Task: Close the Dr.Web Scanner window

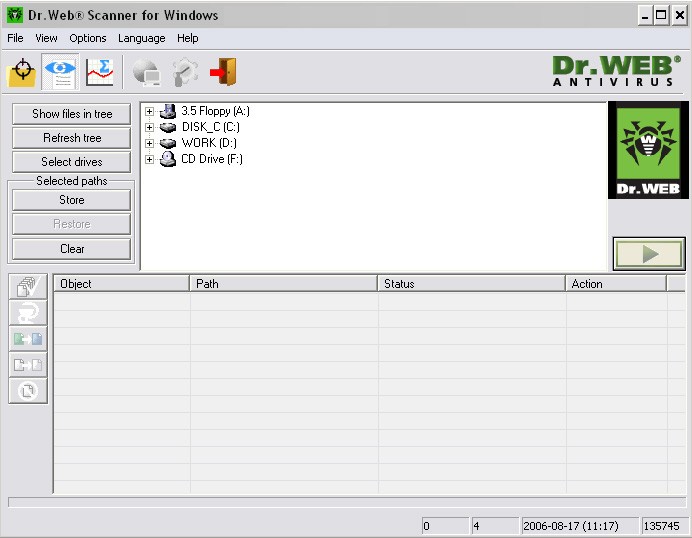Action: (679, 15)
